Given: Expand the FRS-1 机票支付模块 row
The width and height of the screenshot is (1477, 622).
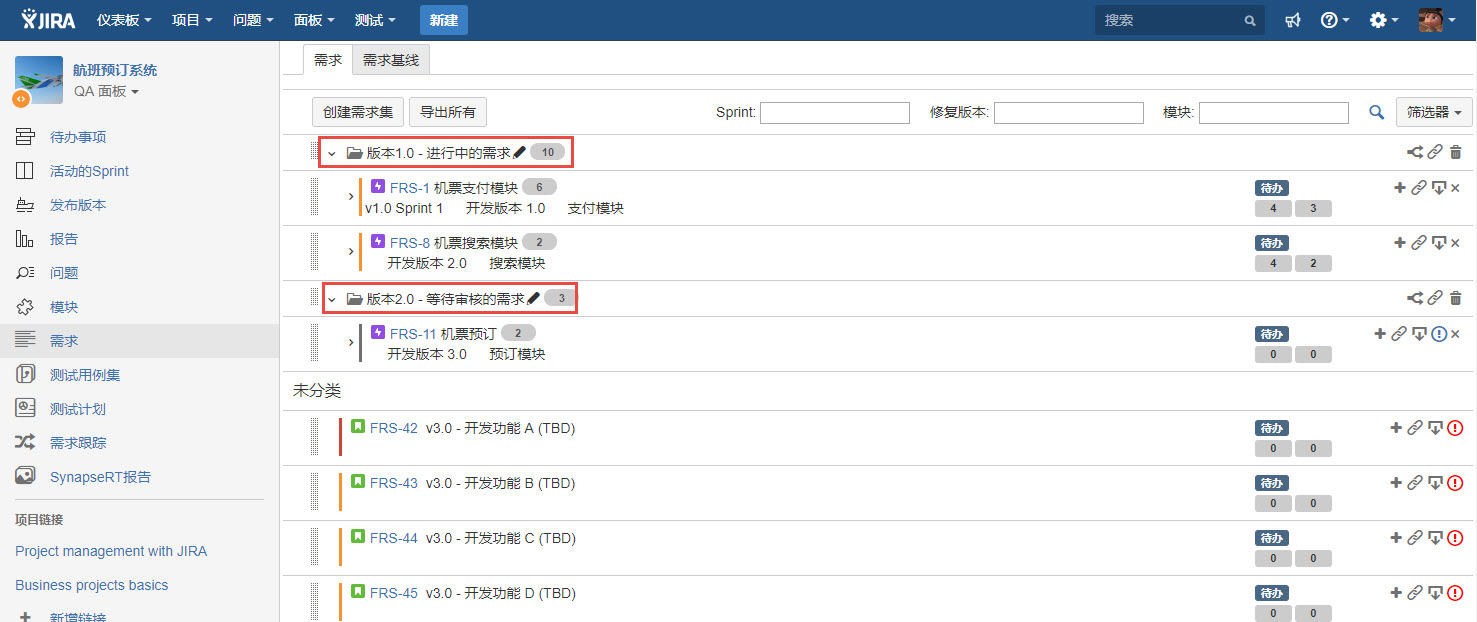Looking at the screenshot, I should (x=351, y=197).
